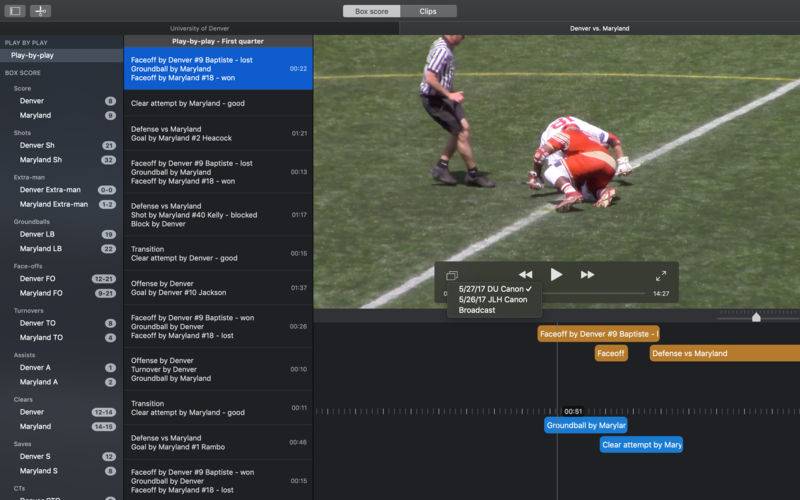
Task: Select Denver A assists row
Action: 61,367
